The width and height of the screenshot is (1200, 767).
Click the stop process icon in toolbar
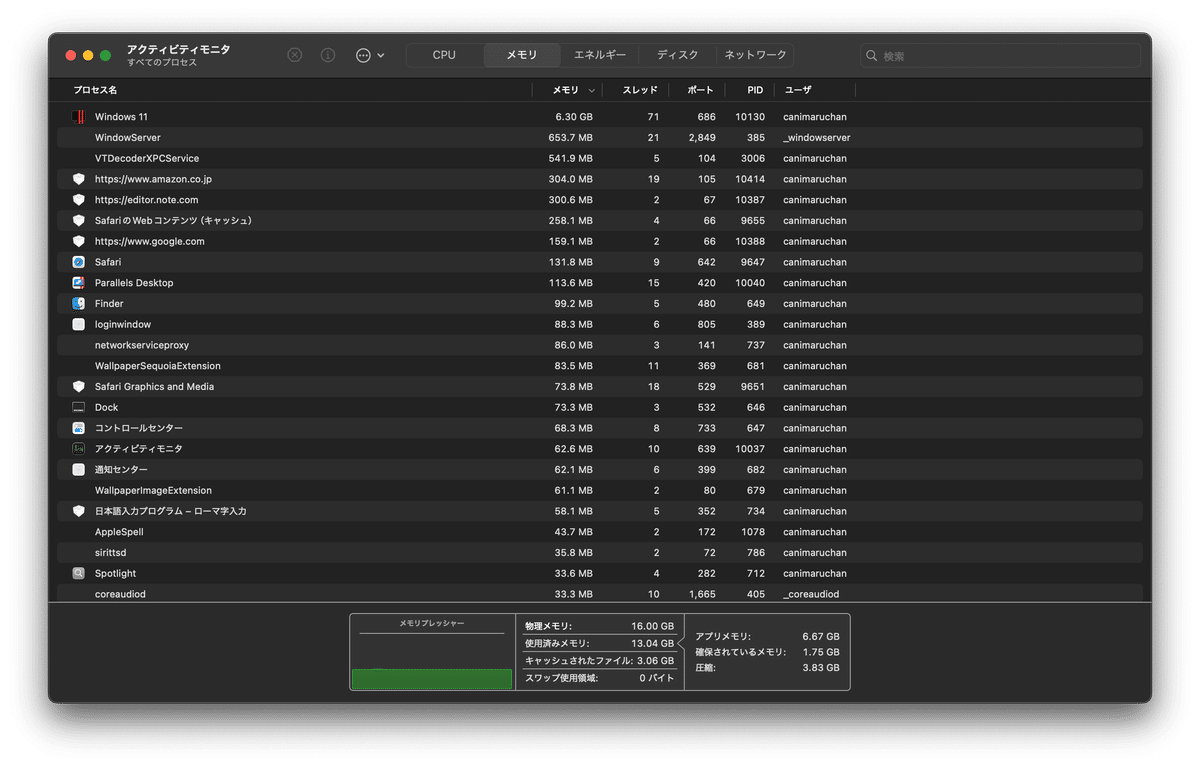tap(294, 55)
